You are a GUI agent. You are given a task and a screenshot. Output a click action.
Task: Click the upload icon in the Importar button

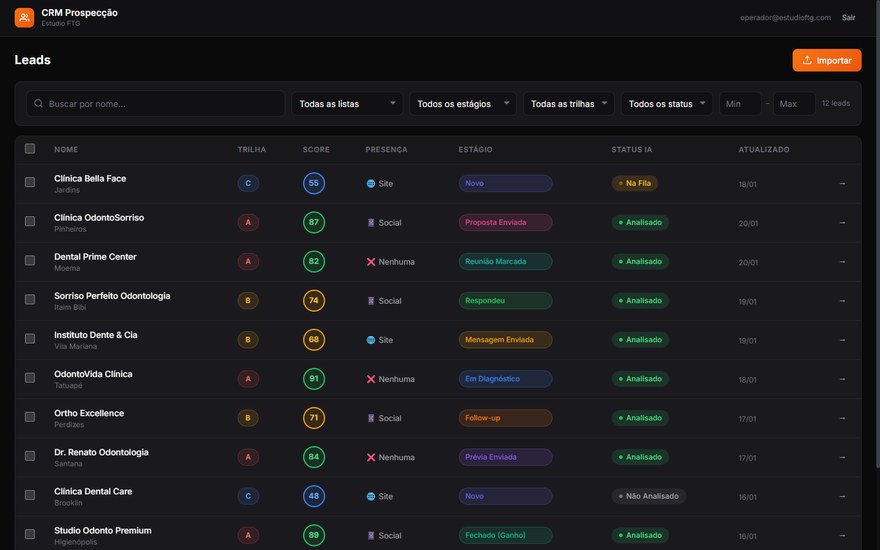click(x=807, y=60)
